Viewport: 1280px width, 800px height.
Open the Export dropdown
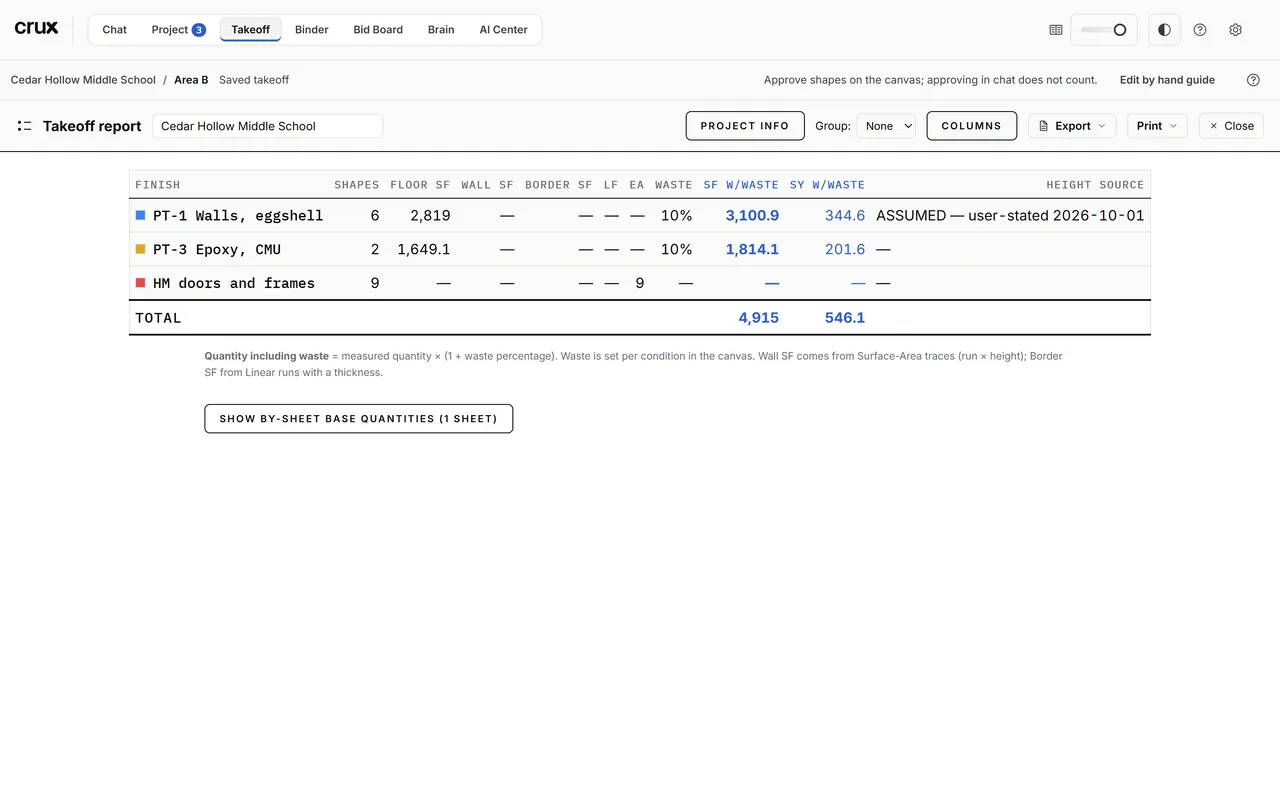(1072, 126)
